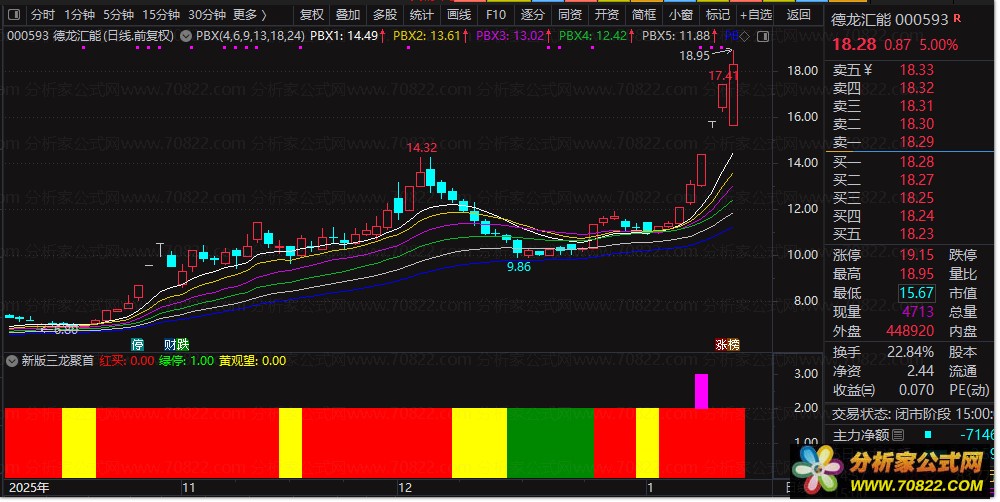The image size is (1000, 502).
Task: Click 涨停 value 19.15
Action: (916, 255)
